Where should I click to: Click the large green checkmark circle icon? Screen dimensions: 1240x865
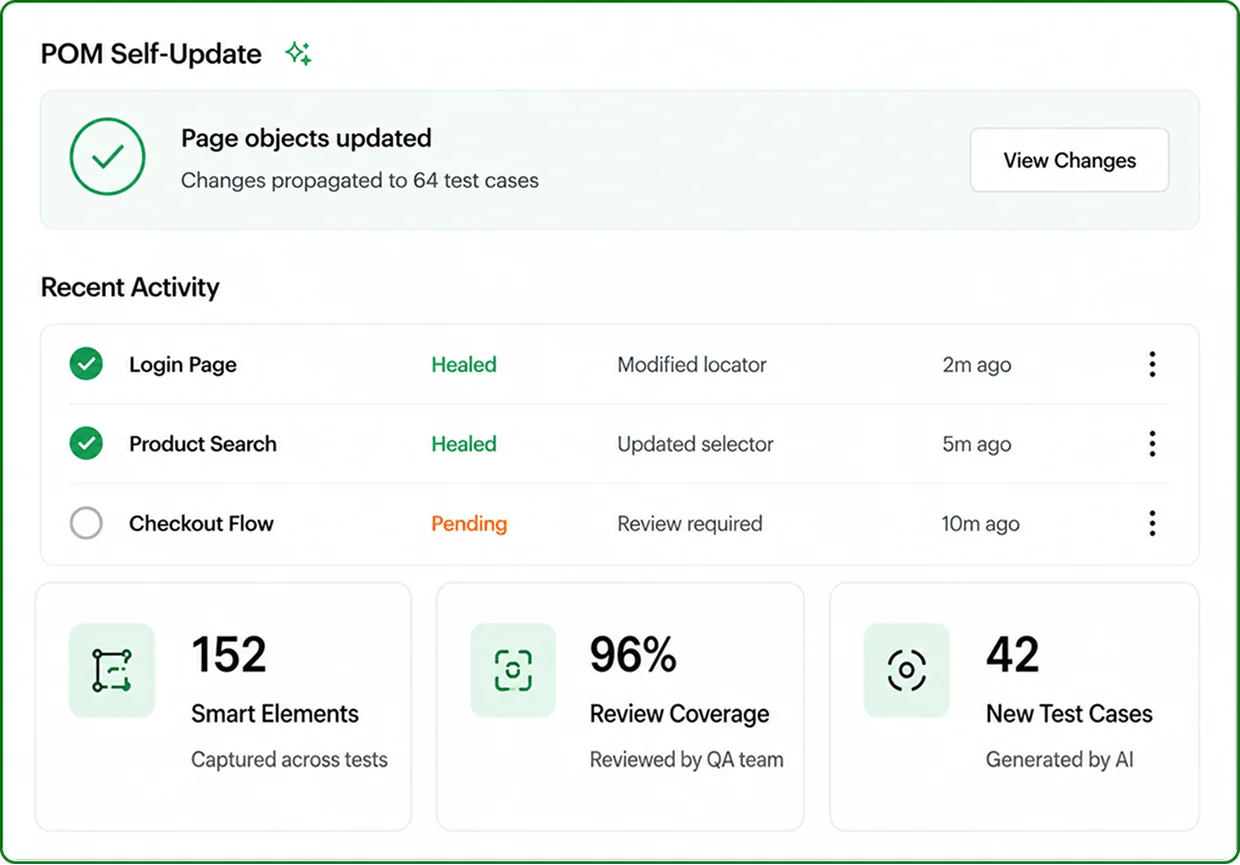[x=108, y=156]
